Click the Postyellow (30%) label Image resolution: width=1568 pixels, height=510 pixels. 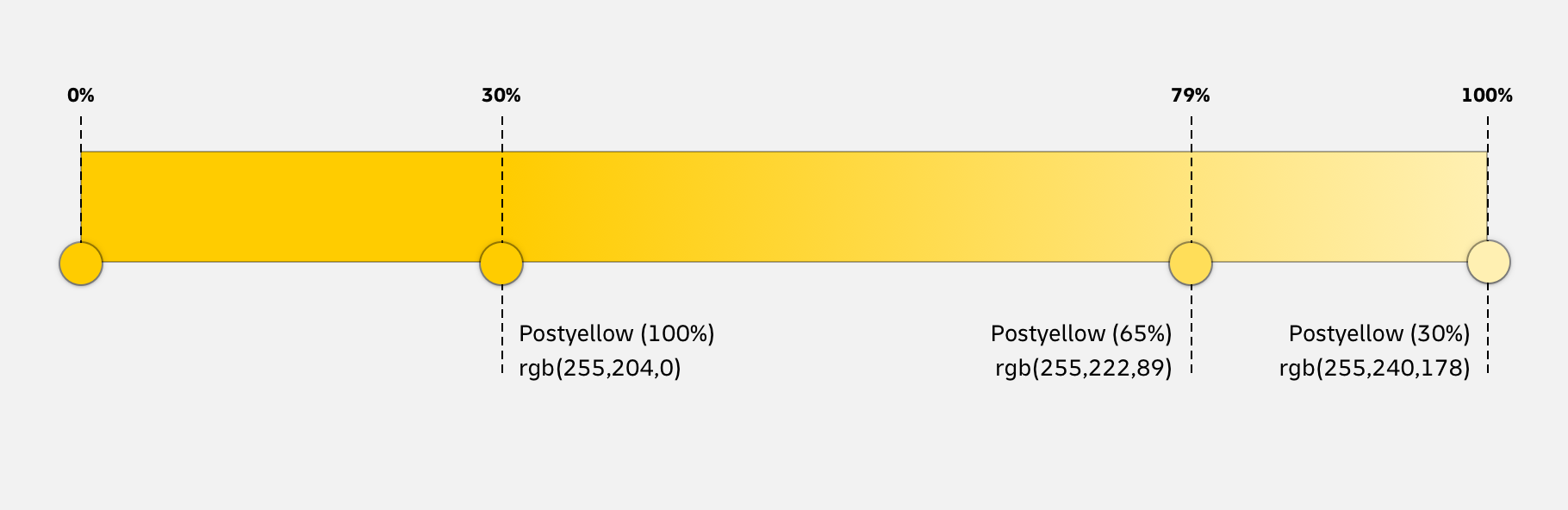pyautogui.click(x=1379, y=334)
